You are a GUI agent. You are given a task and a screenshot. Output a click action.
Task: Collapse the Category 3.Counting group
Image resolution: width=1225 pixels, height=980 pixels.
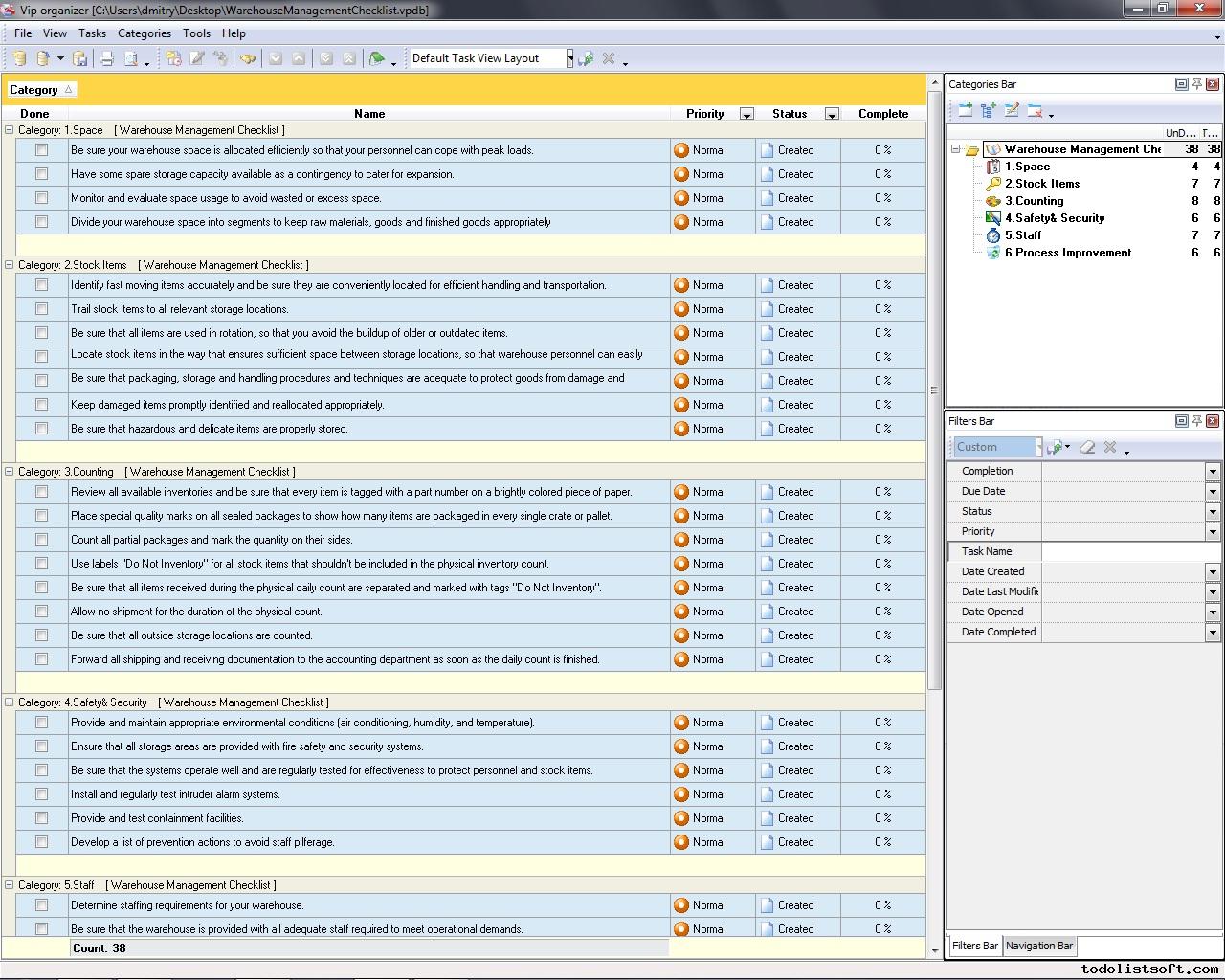click(10, 472)
